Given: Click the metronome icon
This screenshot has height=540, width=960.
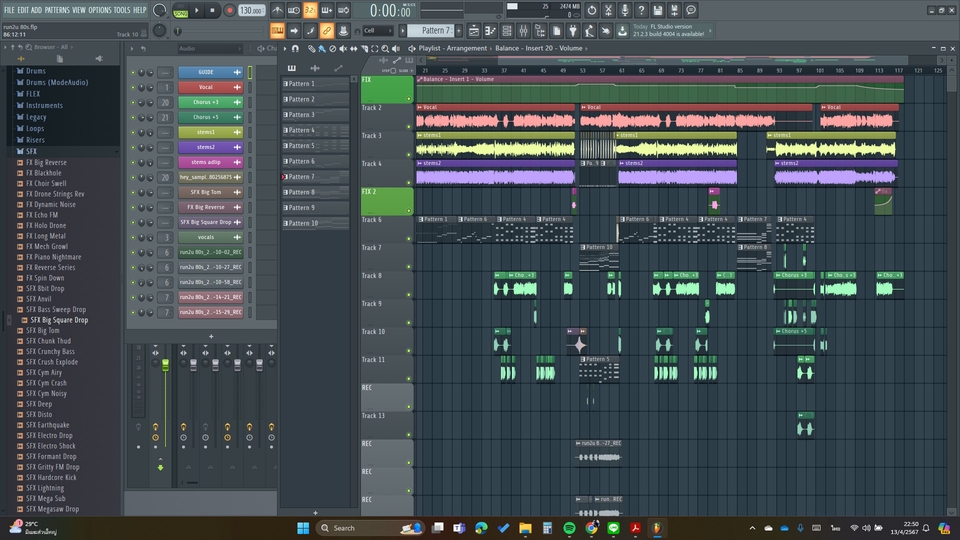Looking at the screenshot, I should [x=277, y=10].
